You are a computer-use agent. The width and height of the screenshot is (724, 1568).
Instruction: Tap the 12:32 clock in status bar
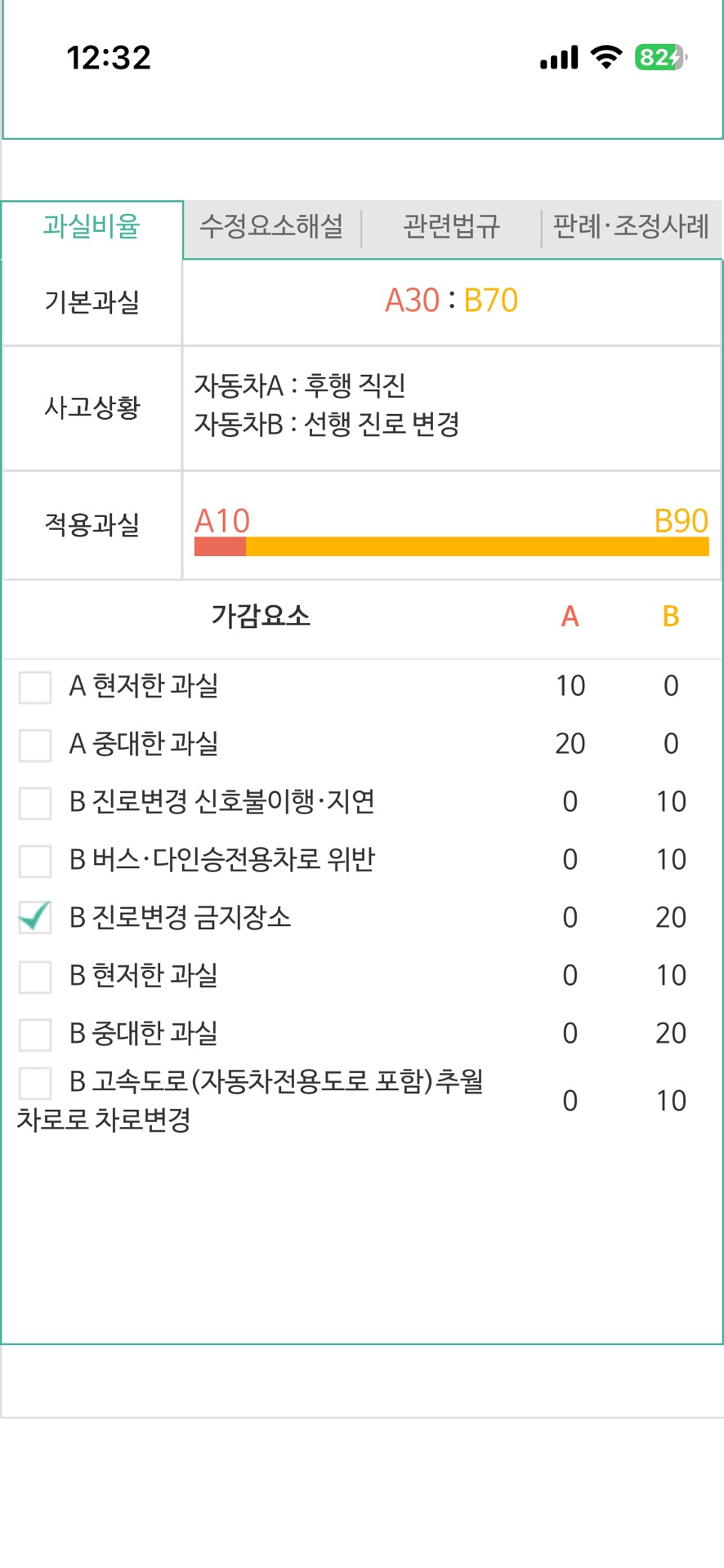click(x=109, y=57)
